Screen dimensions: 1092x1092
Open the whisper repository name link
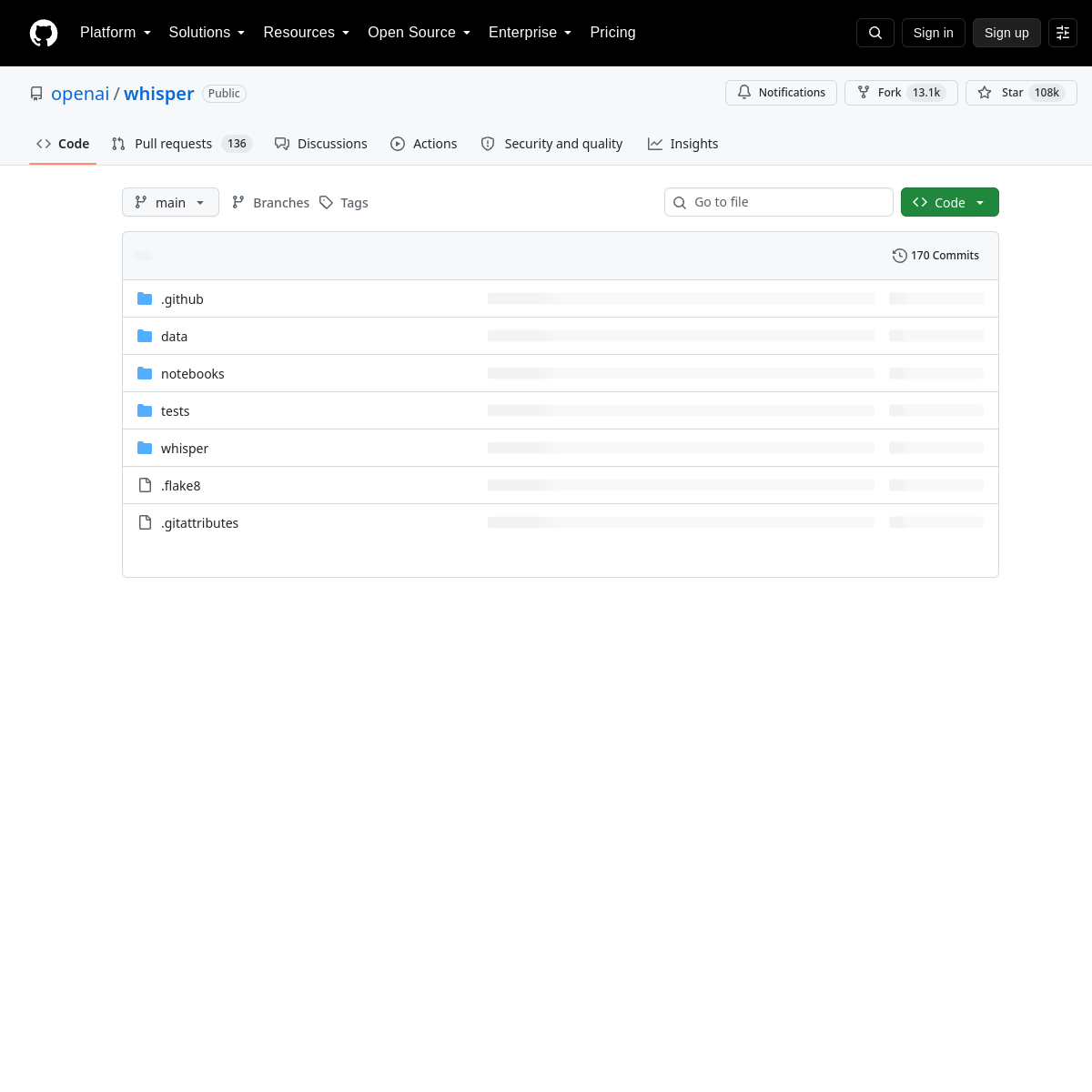point(159,94)
